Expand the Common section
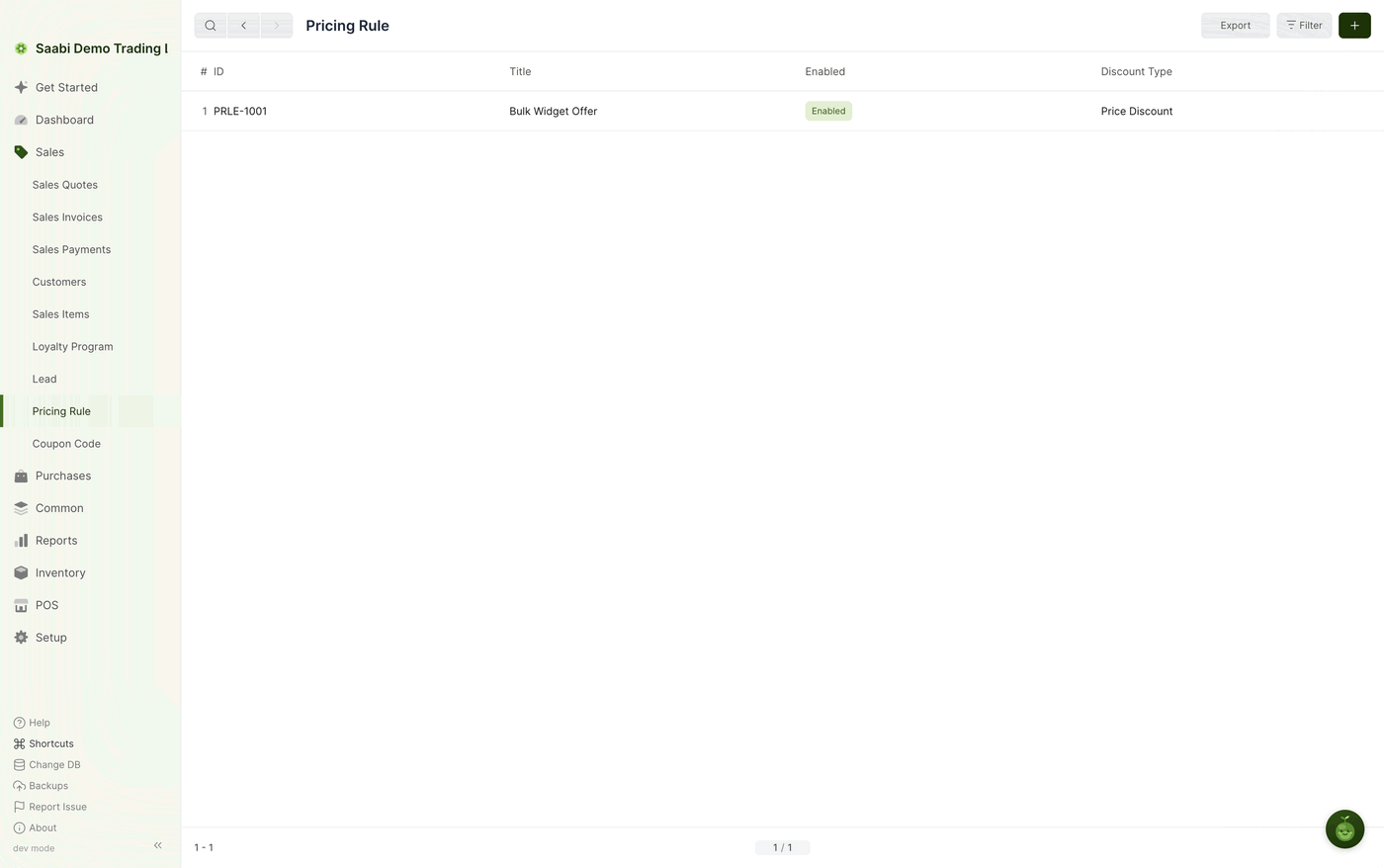 90,508
